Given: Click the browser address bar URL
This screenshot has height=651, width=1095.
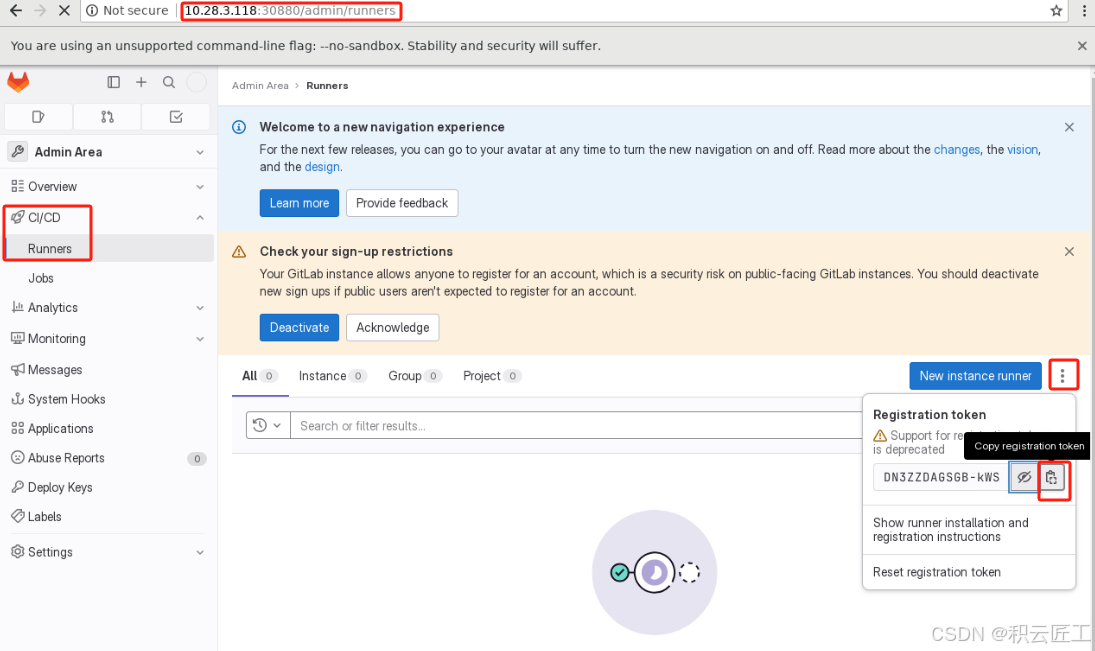Looking at the screenshot, I should (290, 10).
